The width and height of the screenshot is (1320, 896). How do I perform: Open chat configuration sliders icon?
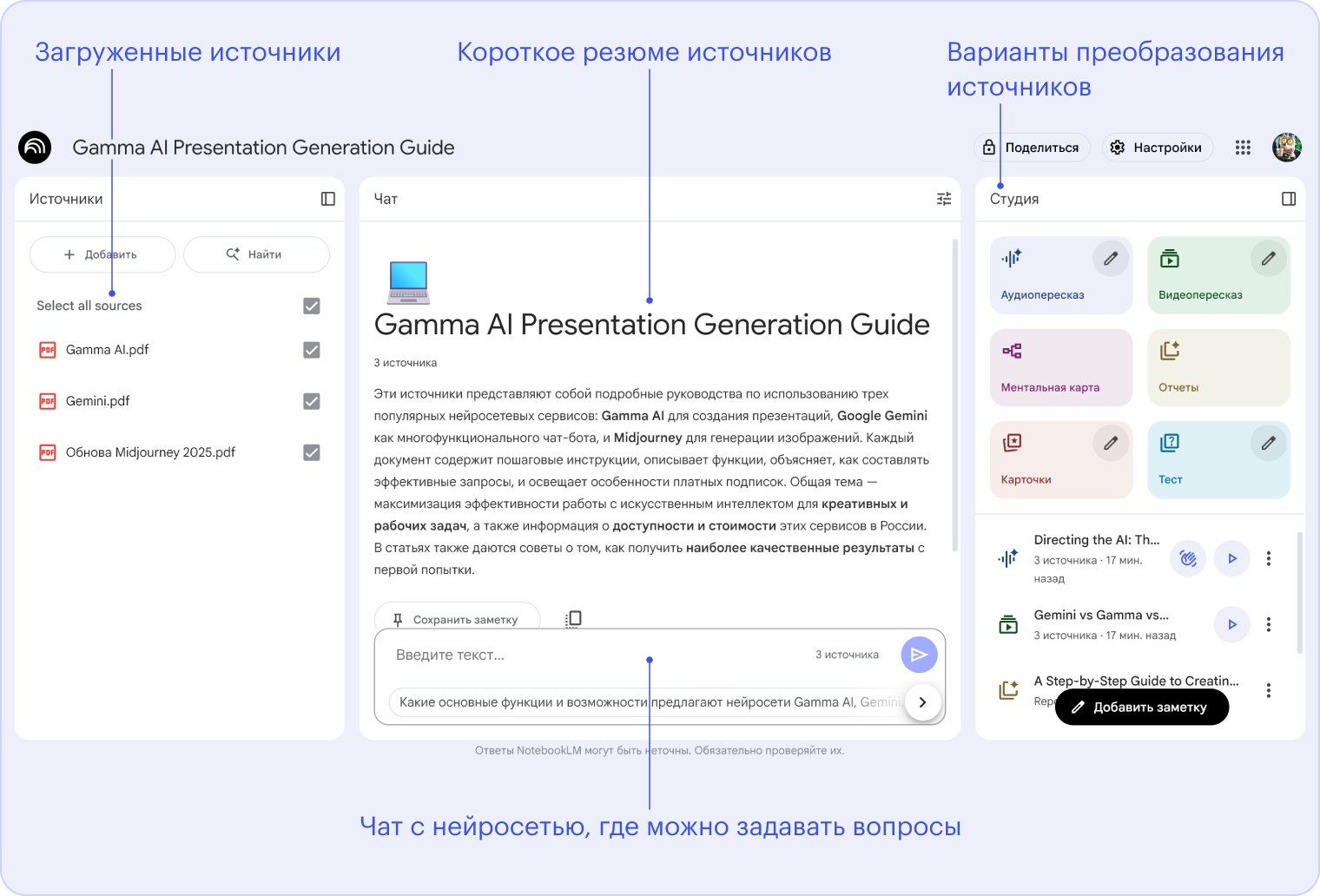point(944,199)
